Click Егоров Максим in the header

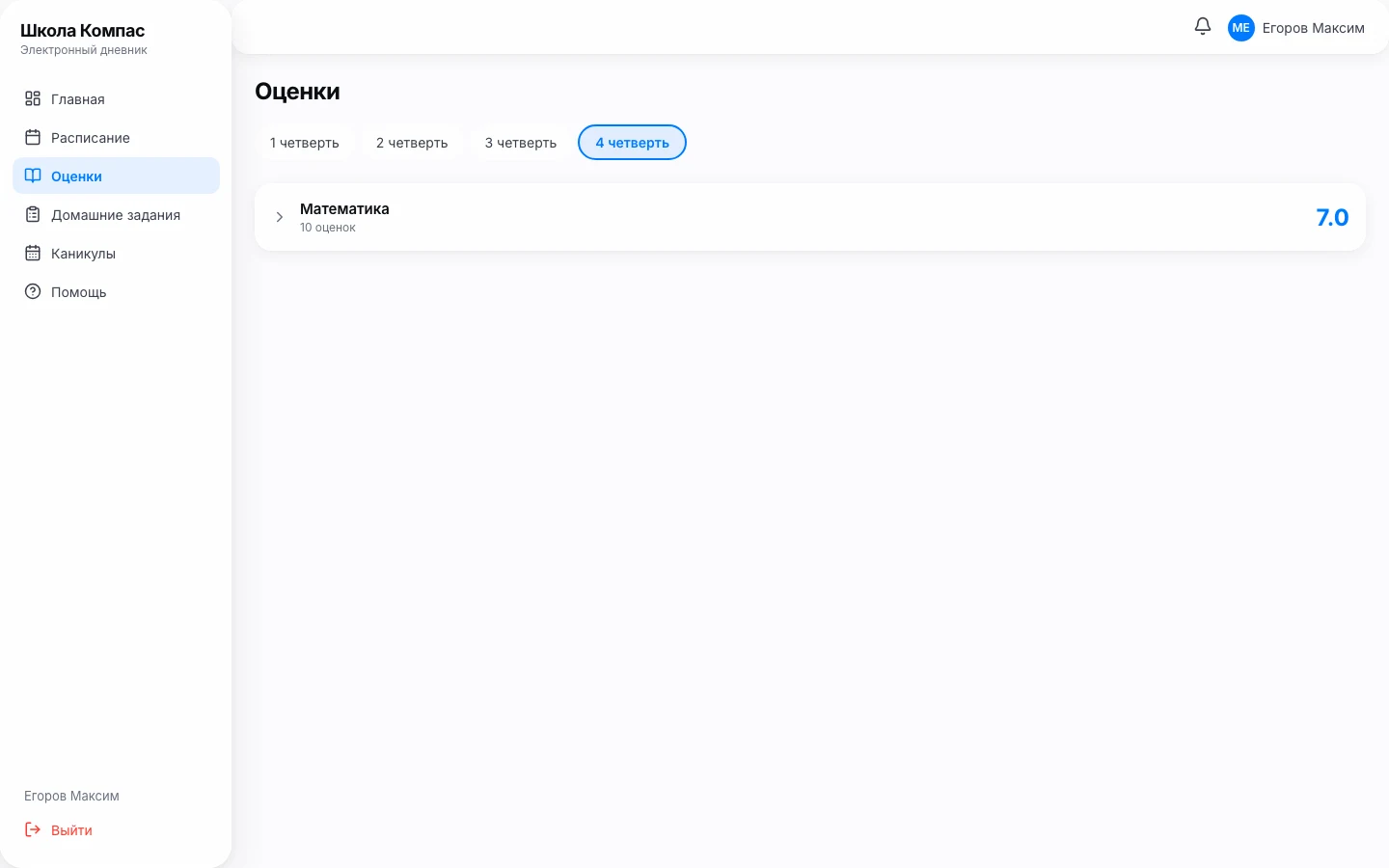click(x=1313, y=28)
